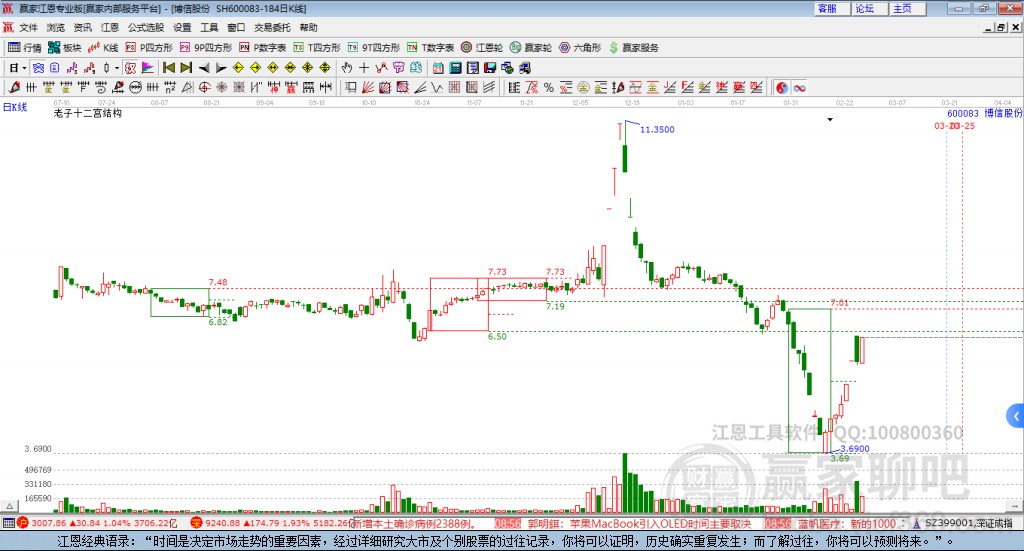Click the 600083 stock code label
The height and width of the screenshot is (551, 1024).
[963, 114]
